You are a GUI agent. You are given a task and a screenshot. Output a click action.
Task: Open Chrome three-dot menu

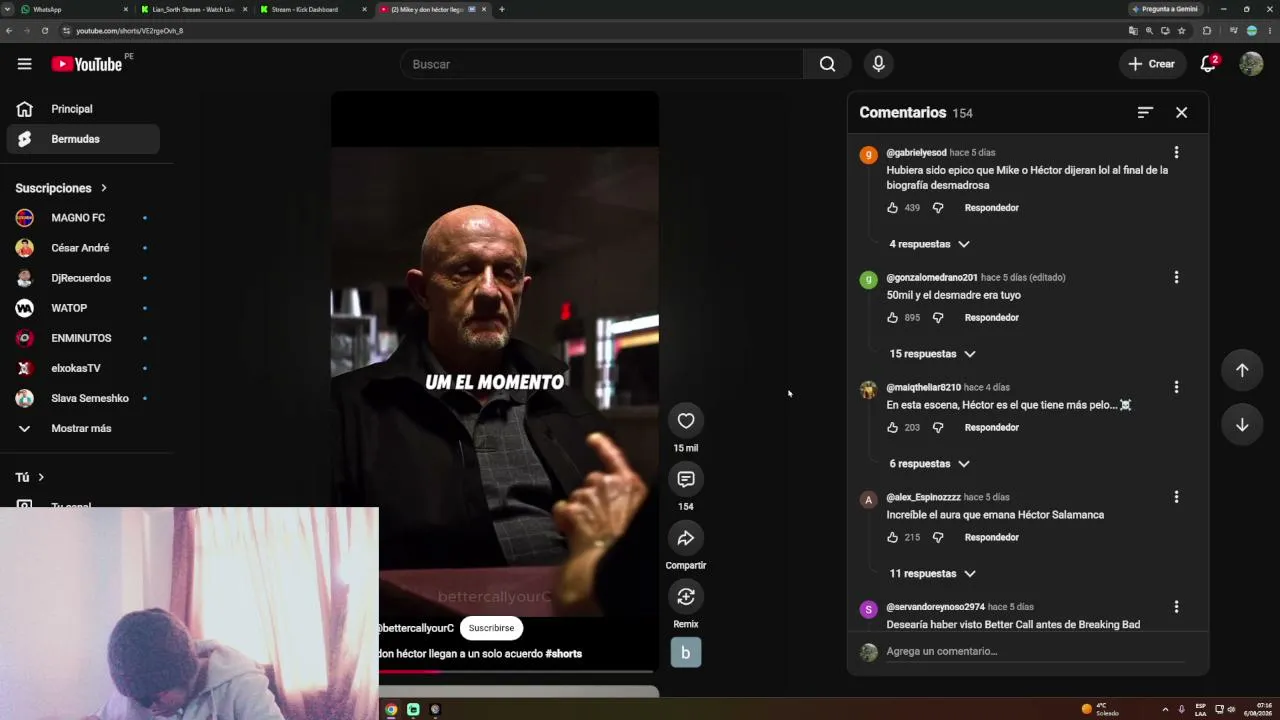pyautogui.click(x=1268, y=31)
